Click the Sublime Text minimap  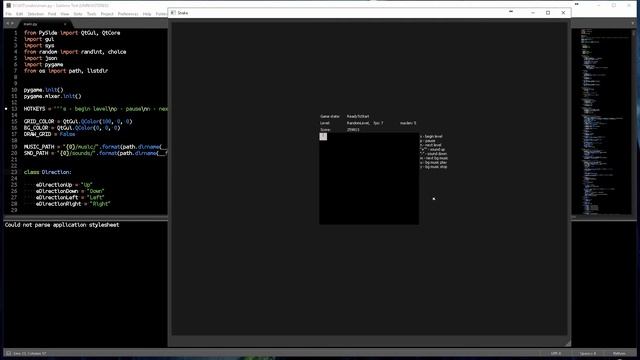pyautogui.click(x=605, y=121)
